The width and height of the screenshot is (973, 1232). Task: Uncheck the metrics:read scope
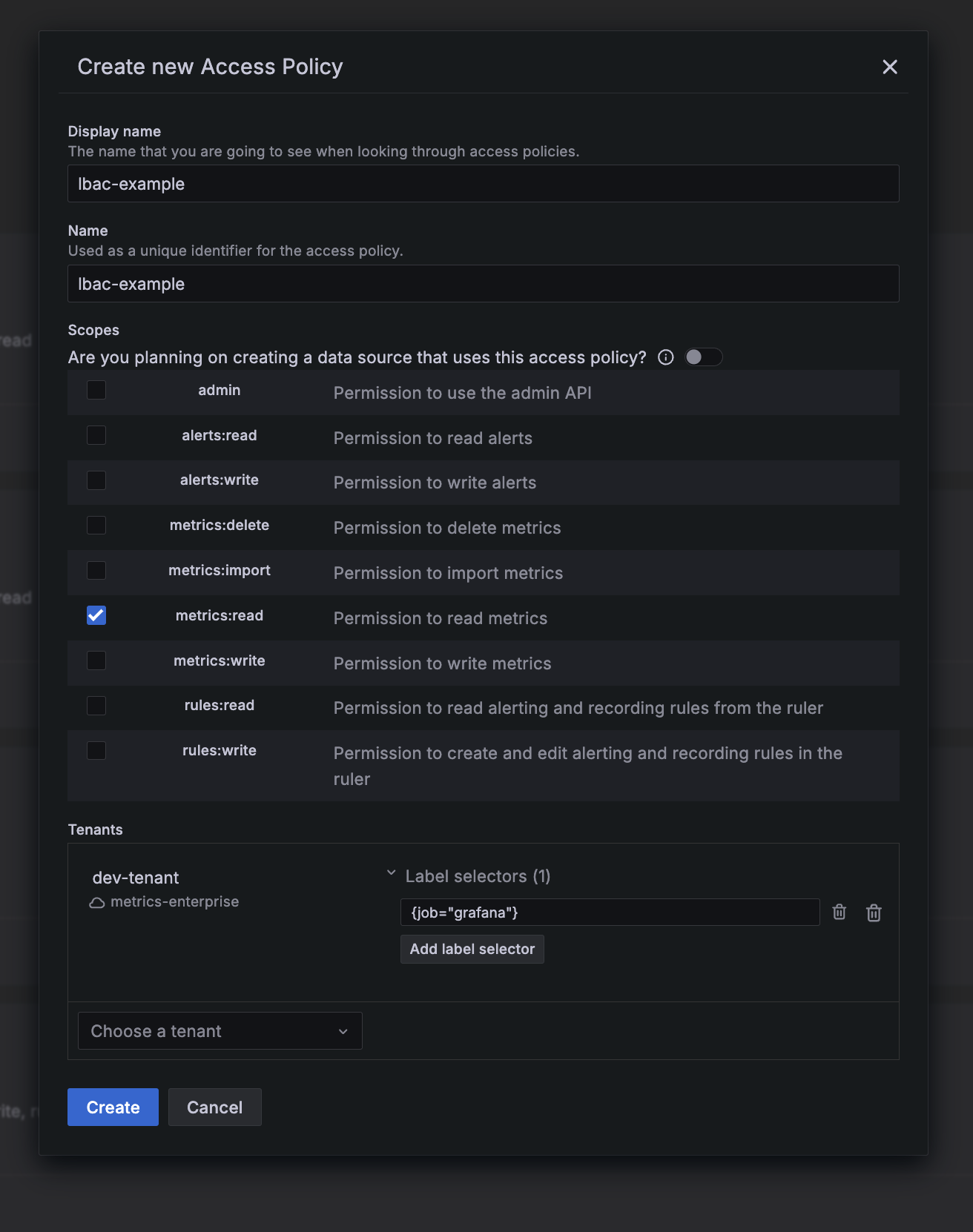(x=96, y=615)
